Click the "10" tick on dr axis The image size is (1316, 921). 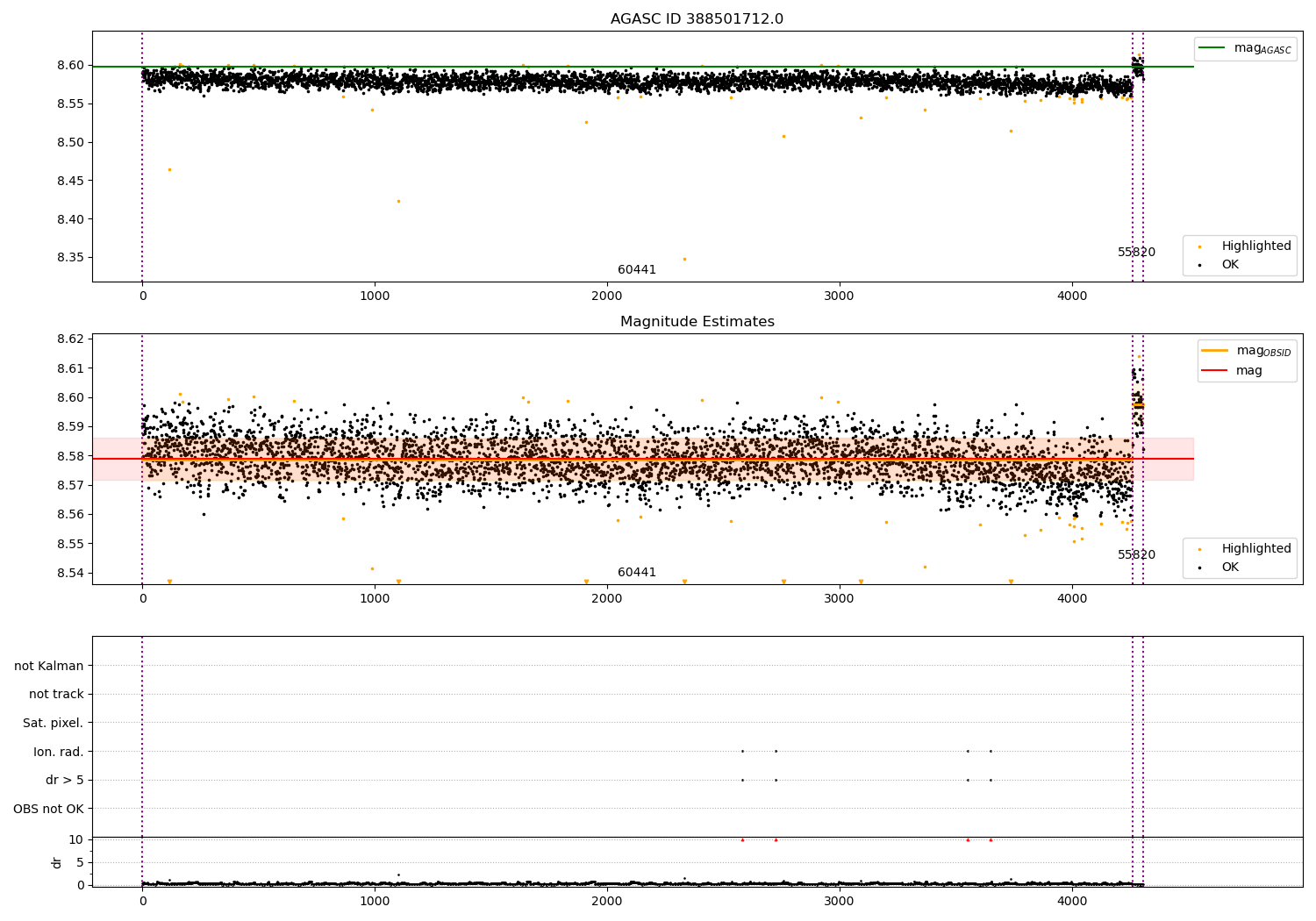pos(75,840)
